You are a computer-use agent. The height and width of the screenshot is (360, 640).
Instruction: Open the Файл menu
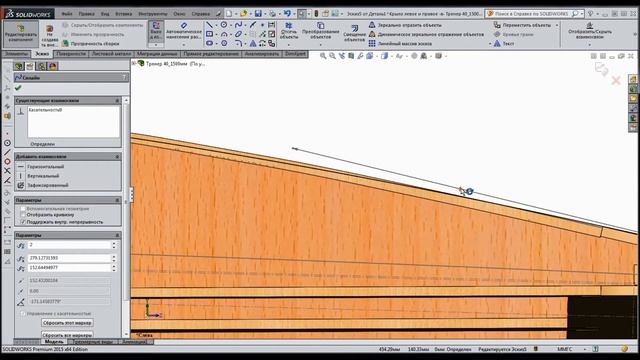point(67,13)
